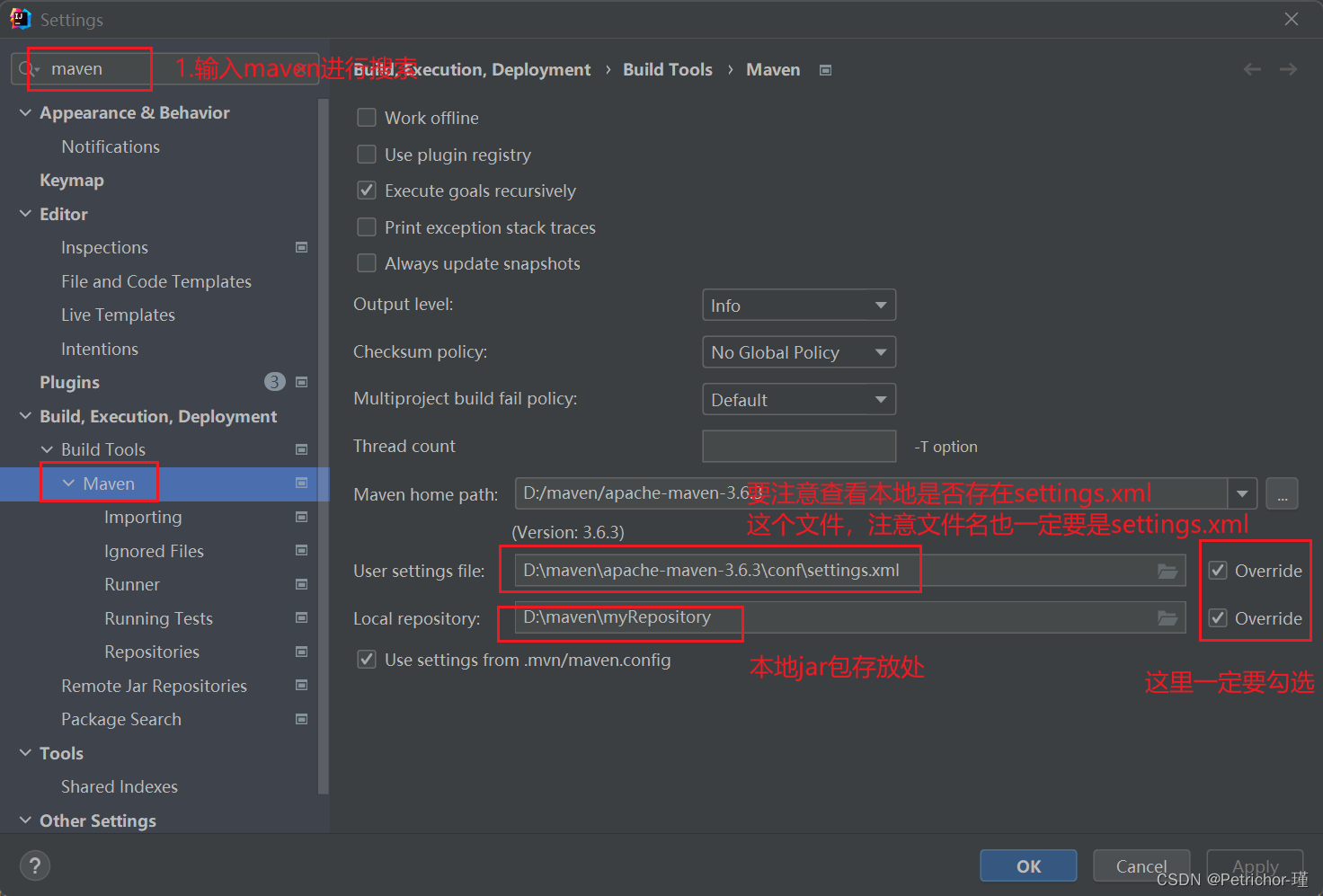Toggle Override for Local repository

pyautogui.click(x=1218, y=618)
